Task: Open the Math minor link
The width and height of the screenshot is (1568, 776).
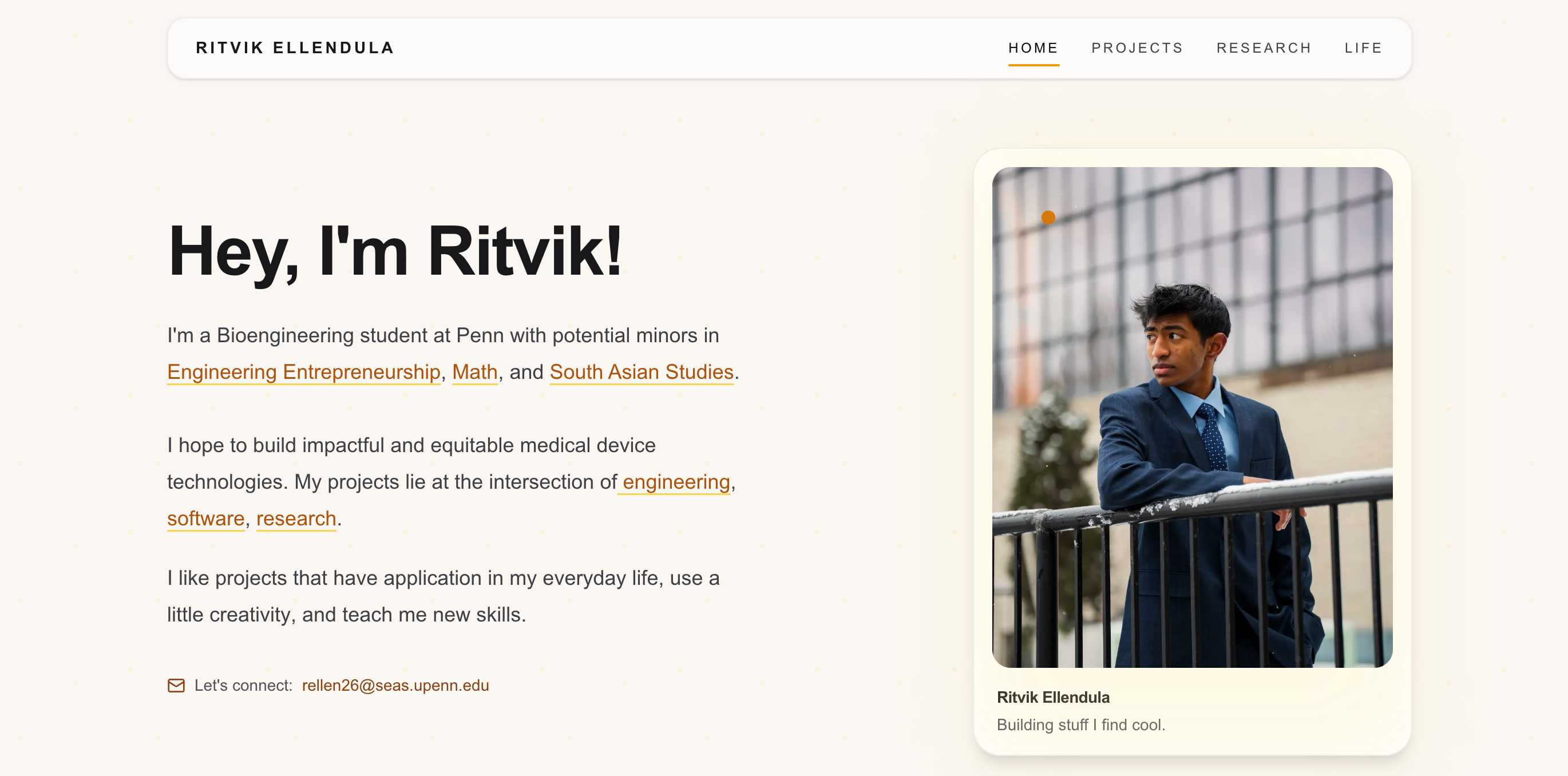Action: point(475,372)
